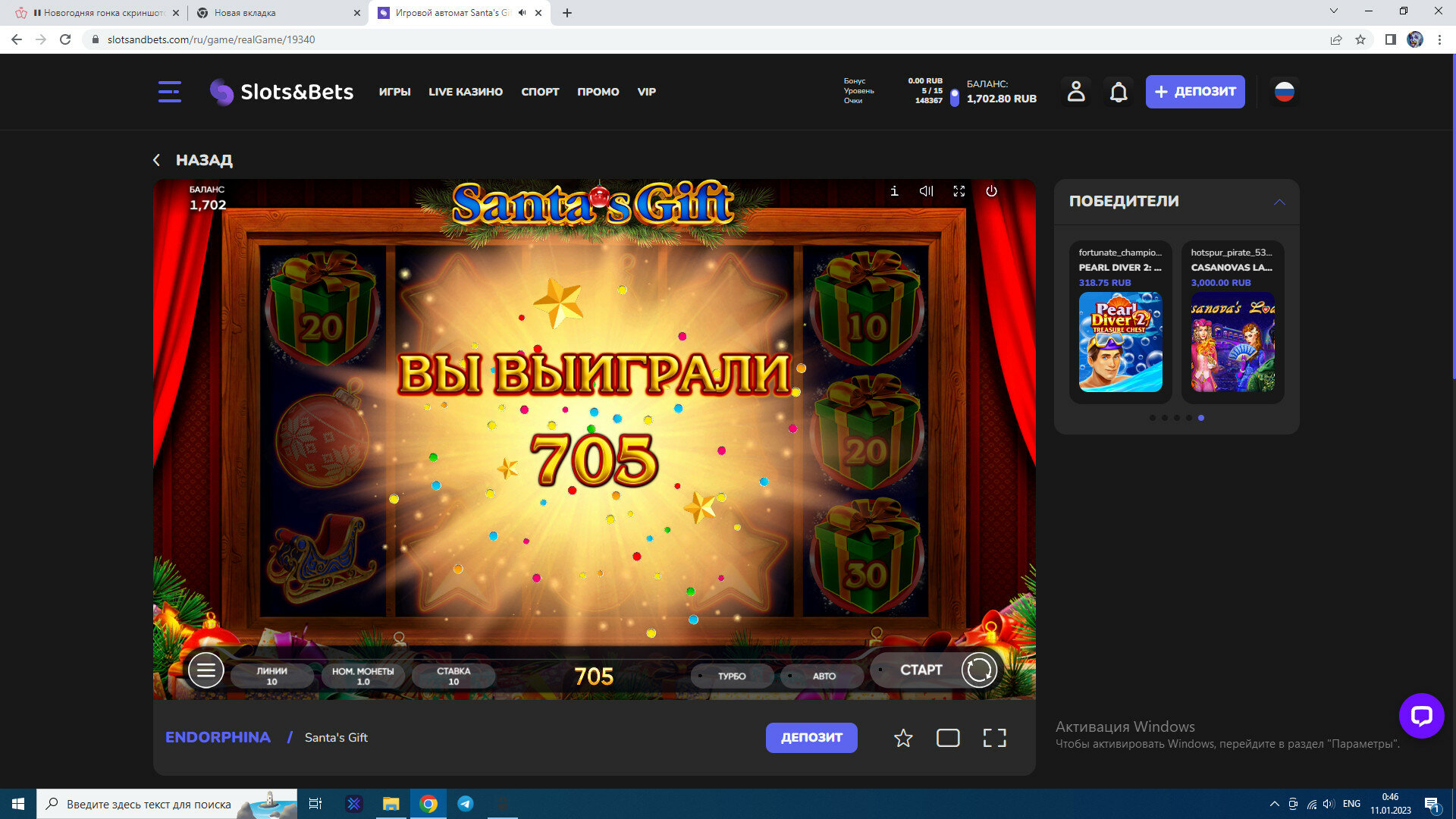The height and width of the screenshot is (819, 1456).
Task: Click the spin arrows start icon
Action: click(979, 670)
